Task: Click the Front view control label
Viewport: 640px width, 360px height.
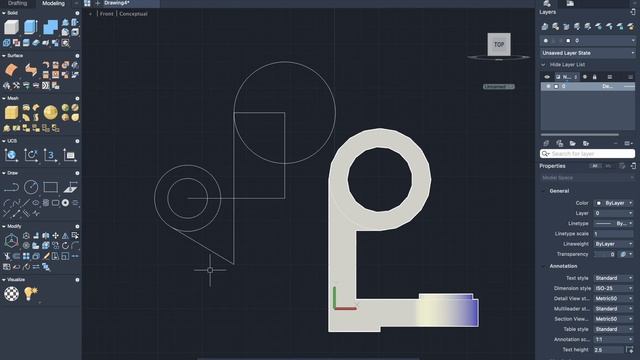Action: tap(107, 14)
